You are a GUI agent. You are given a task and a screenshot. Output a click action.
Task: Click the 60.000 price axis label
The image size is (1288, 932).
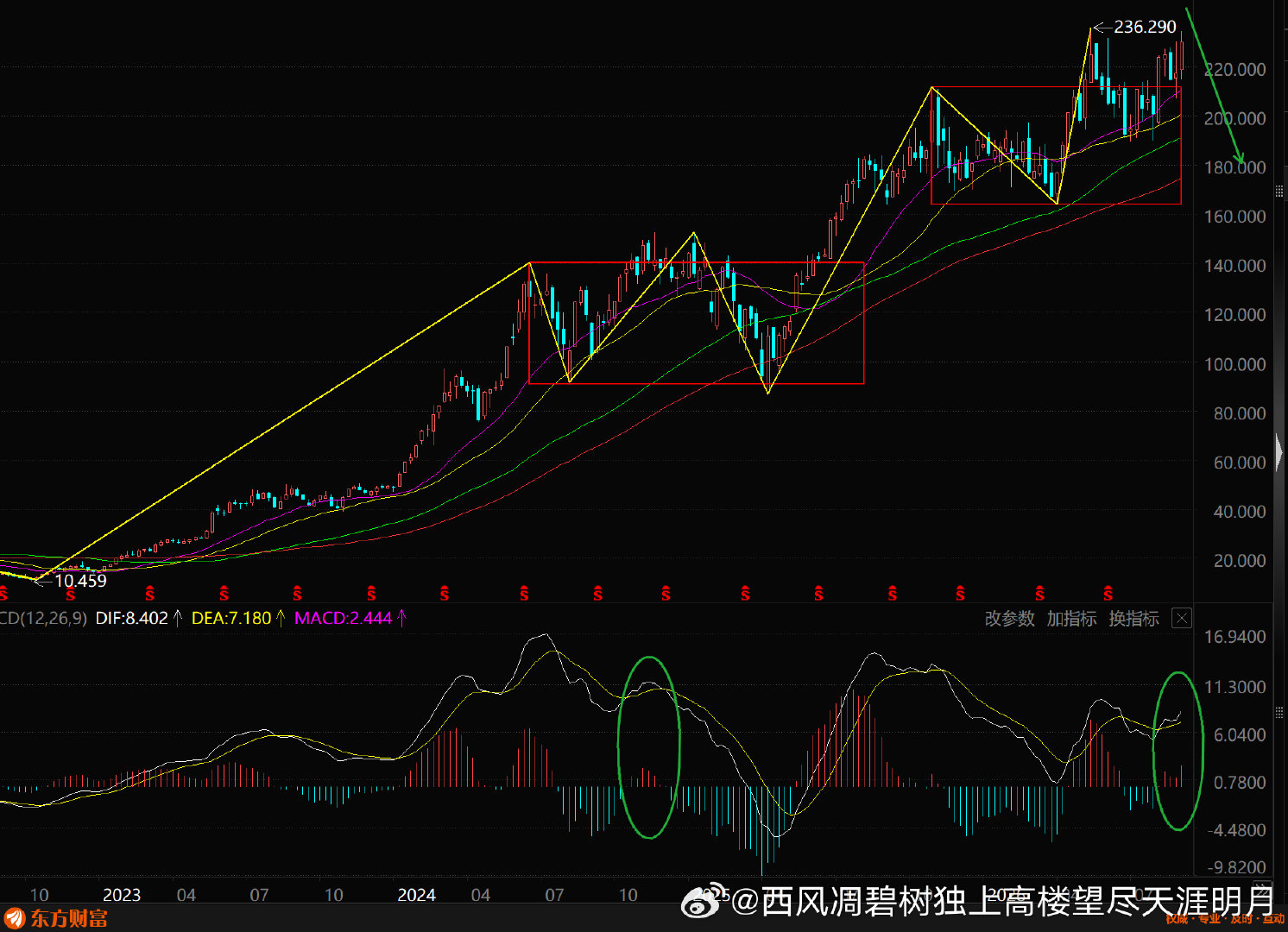tap(1240, 463)
